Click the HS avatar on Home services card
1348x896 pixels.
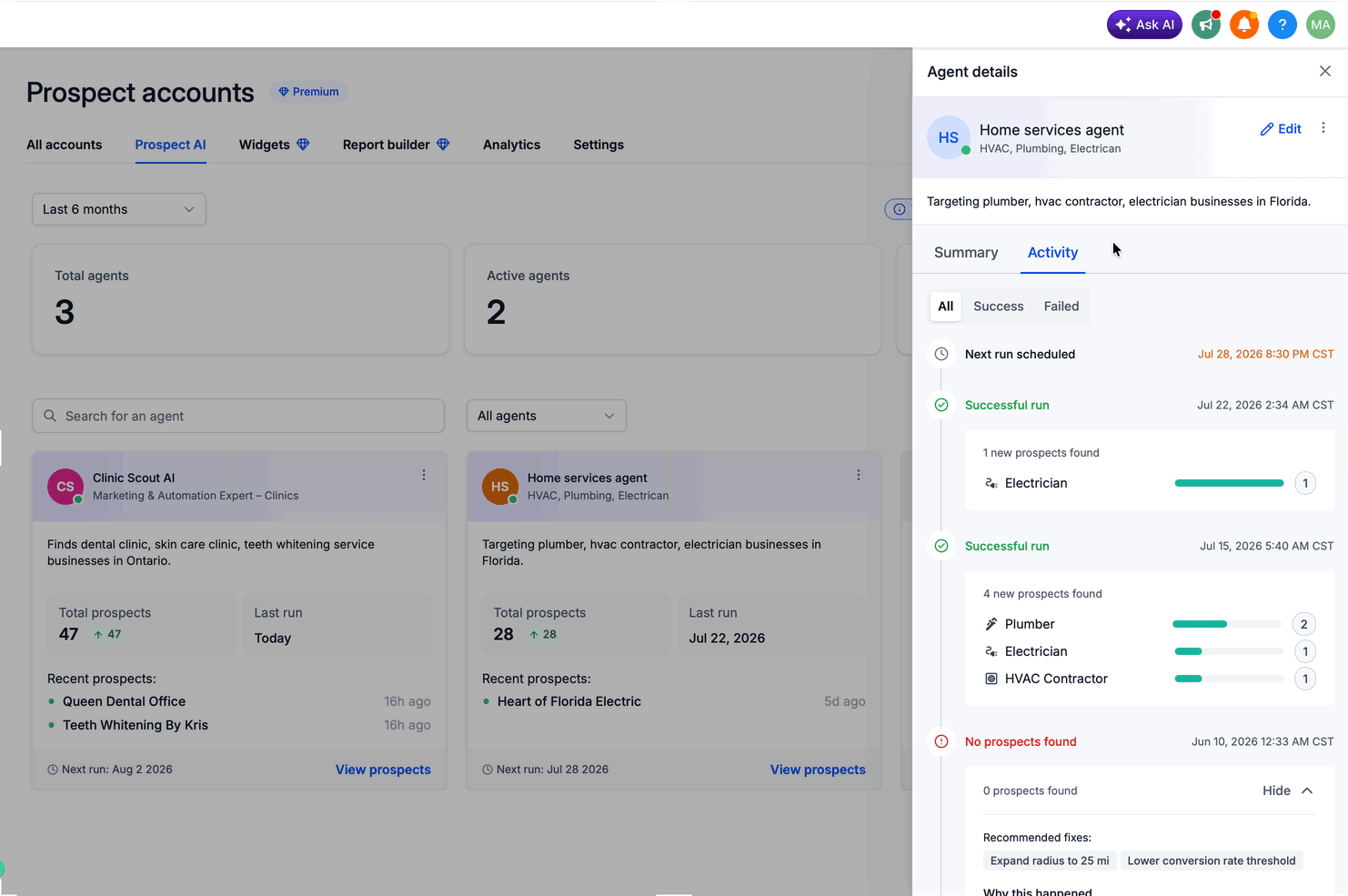point(500,487)
